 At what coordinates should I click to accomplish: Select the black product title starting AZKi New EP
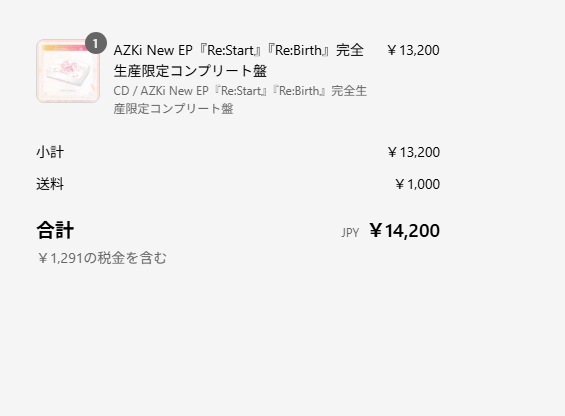click(x=239, y=61)
